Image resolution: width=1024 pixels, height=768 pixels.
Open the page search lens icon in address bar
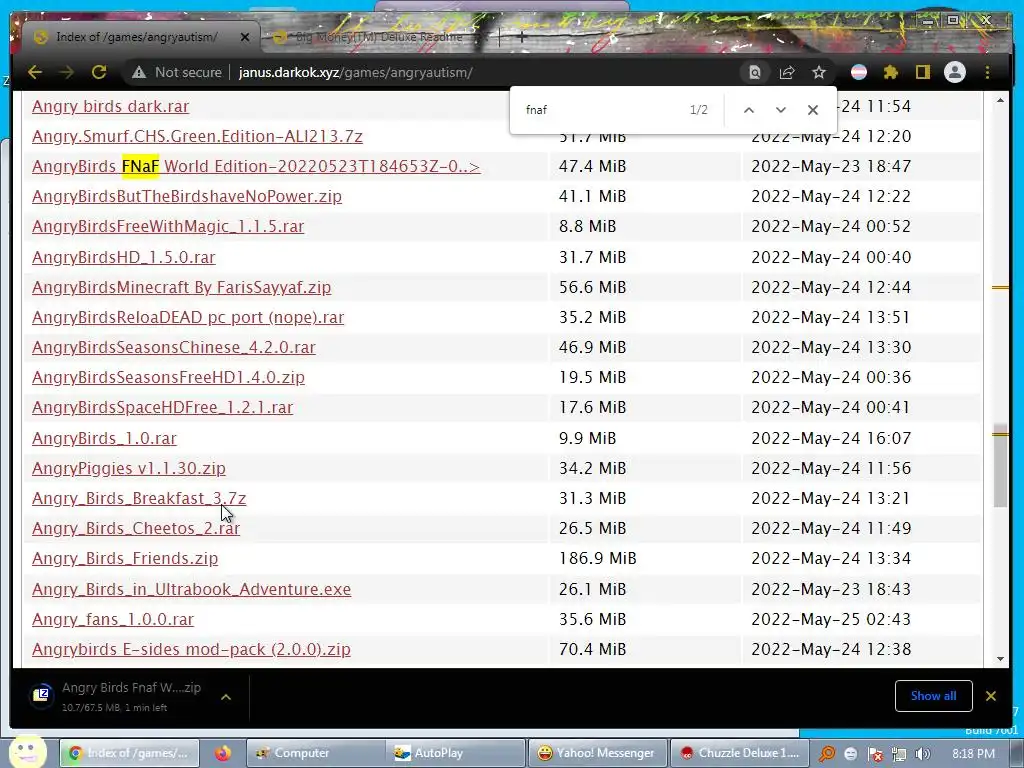(x=754, y=72)
